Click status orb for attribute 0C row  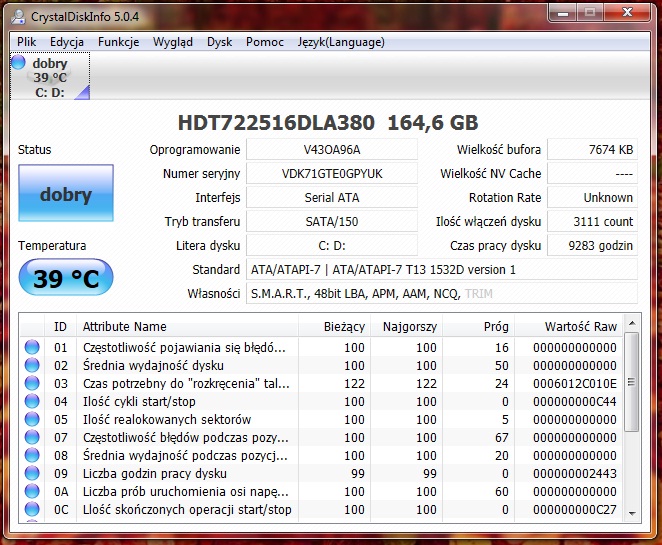(32, 509)
